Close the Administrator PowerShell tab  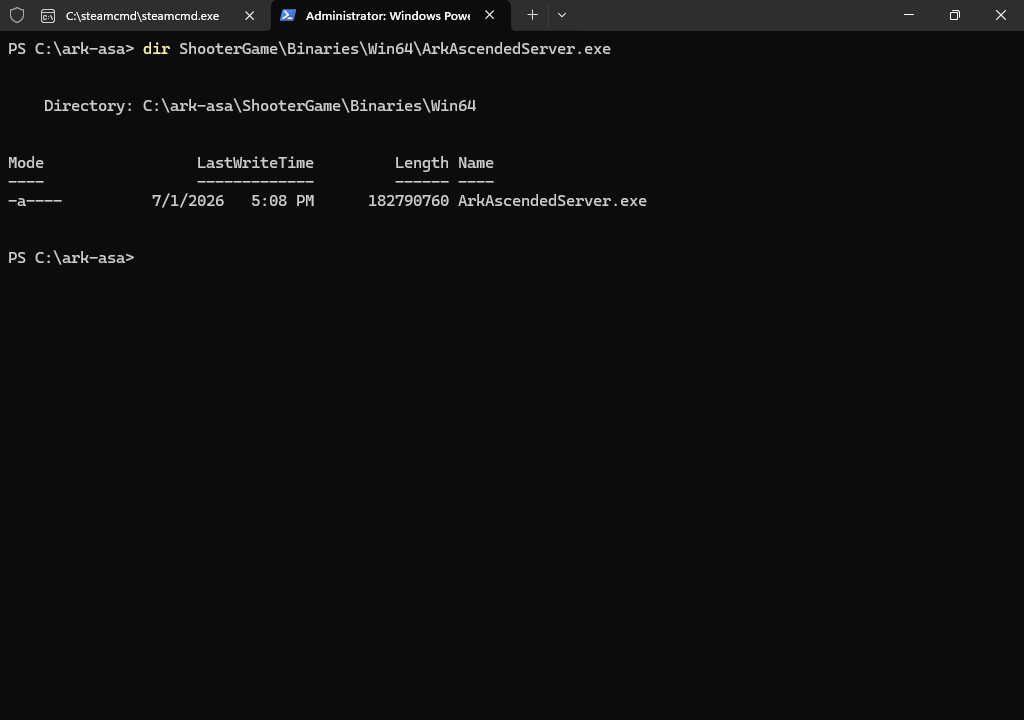pos(490,15)
